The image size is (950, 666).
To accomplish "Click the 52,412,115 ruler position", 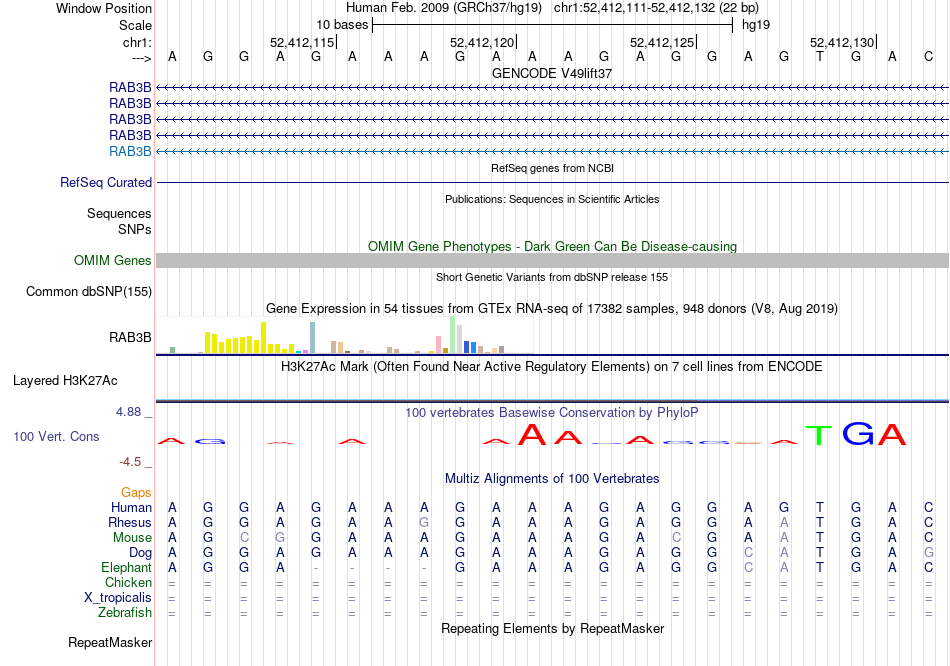I will coord(302,42).
